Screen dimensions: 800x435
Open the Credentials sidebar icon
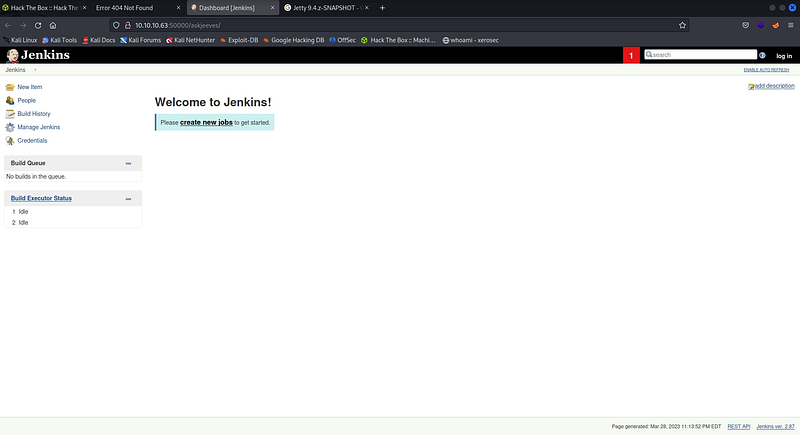[10, 140]
